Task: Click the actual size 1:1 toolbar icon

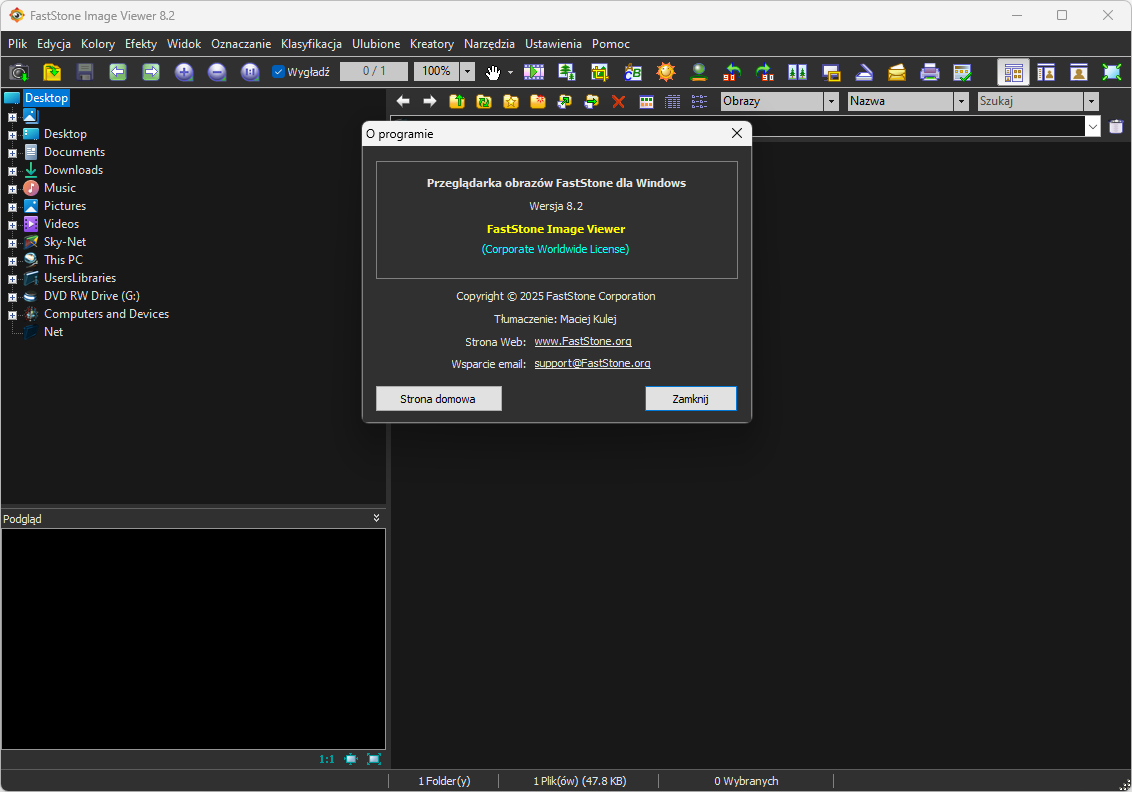Action: click(x=250, y=71)
